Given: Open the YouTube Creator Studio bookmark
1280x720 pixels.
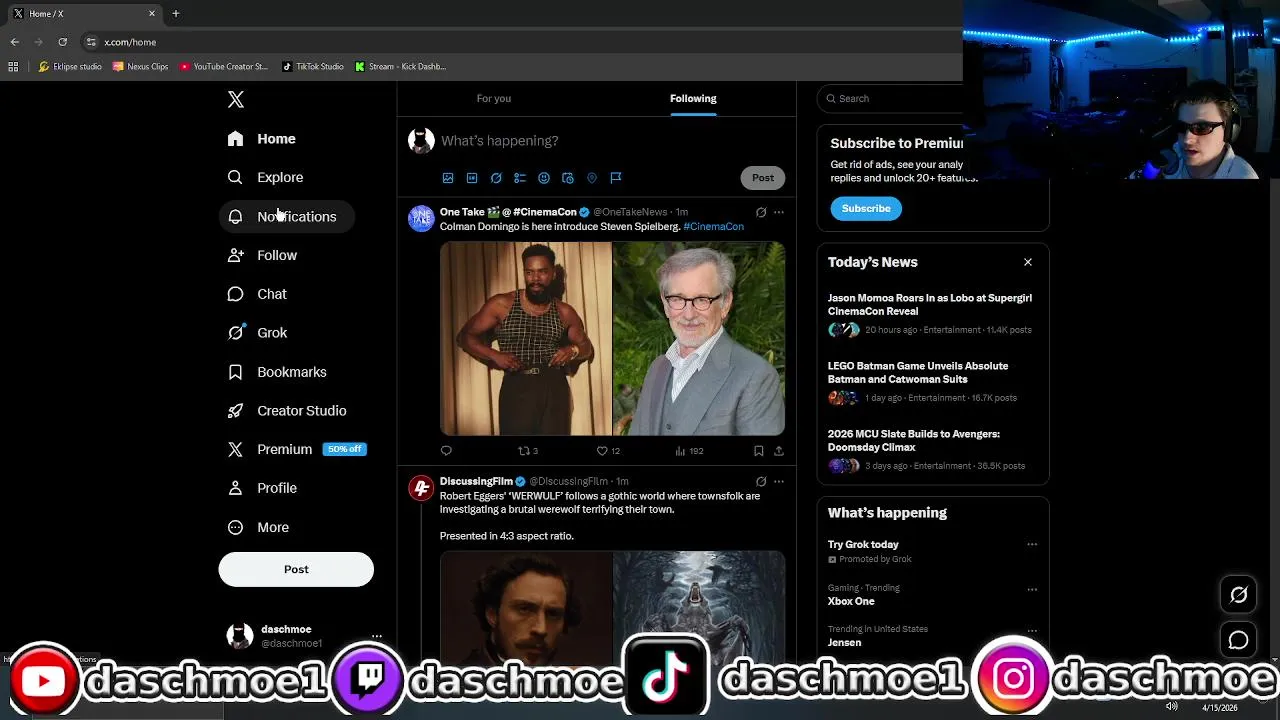Looking at the screenshot, I should click(224, 67).
